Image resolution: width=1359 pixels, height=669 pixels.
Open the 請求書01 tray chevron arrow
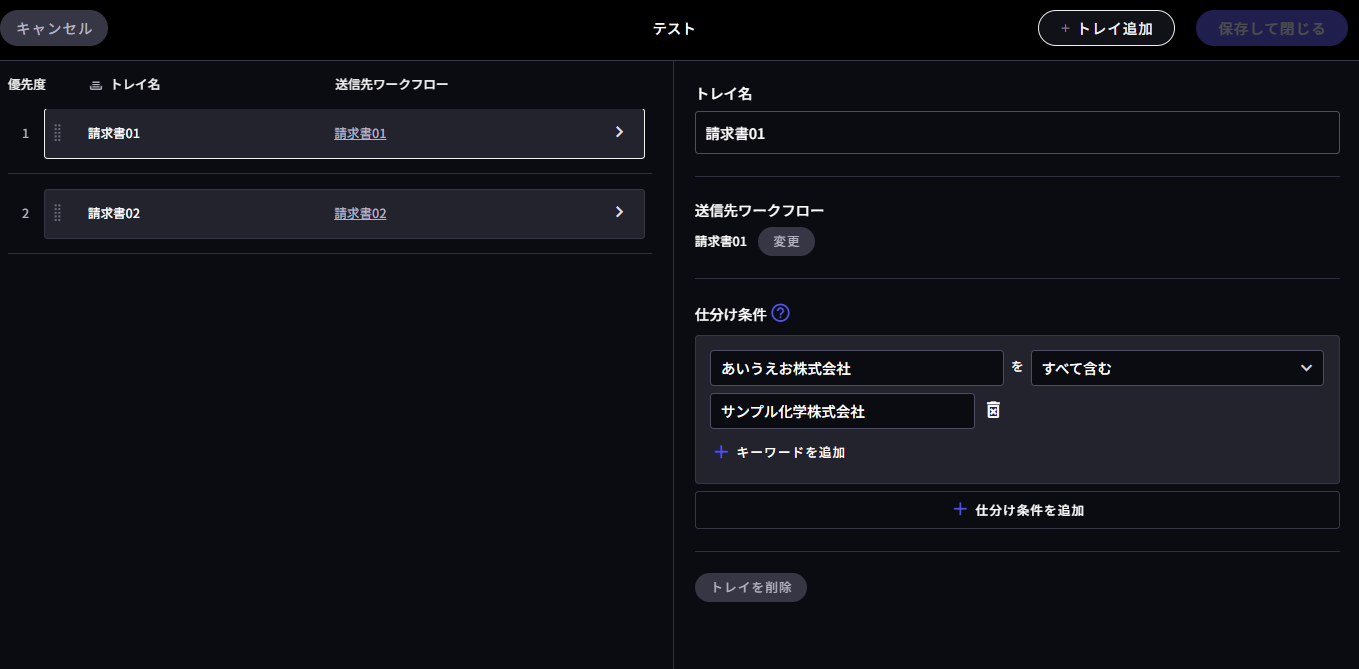click(x=619, y=132)
